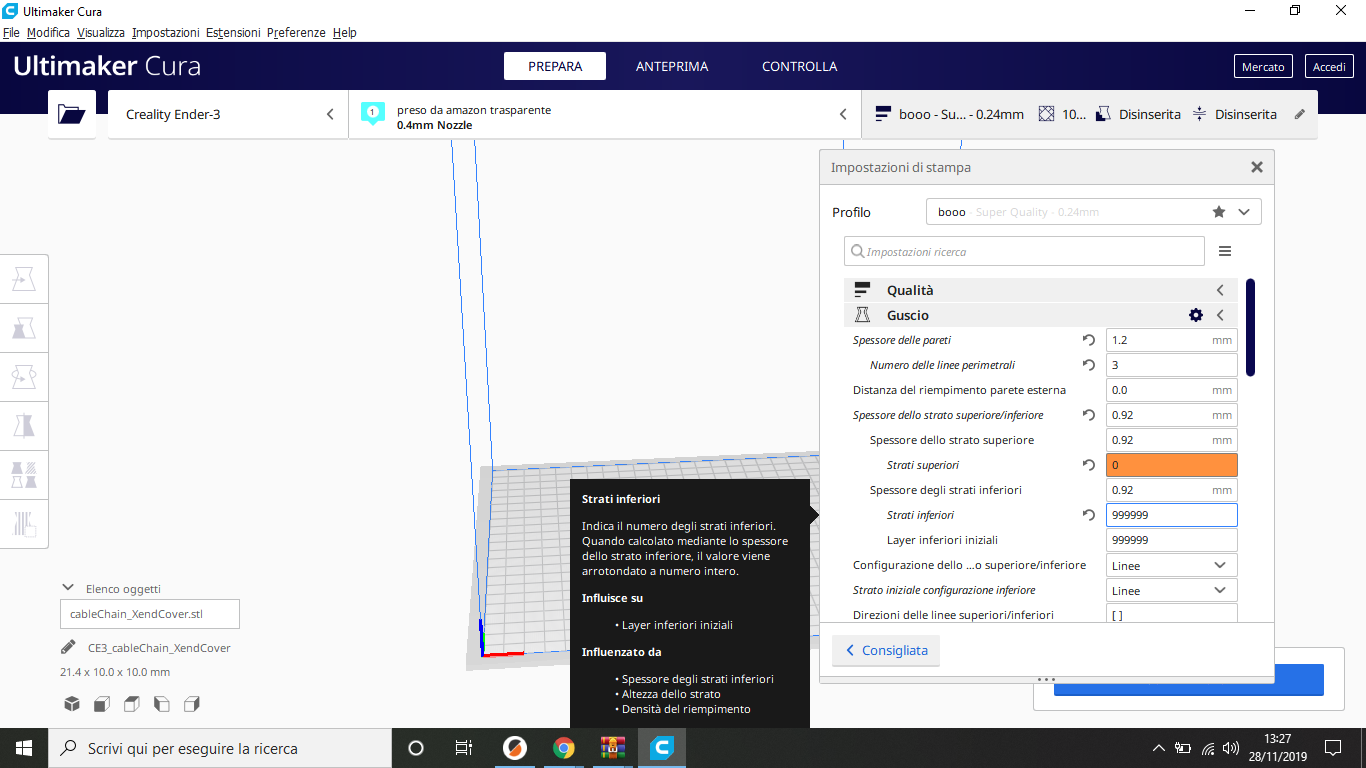Close the Impostazioni di stampa panel
The image size is (1366, 768).
pyautogui.click(x=1257, y=167)
